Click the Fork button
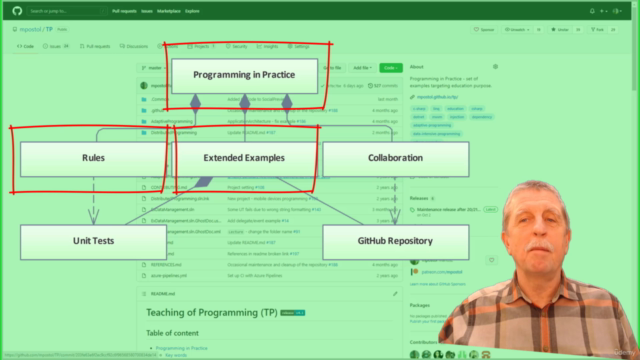Screen dimensions: 640x360 [x=597, y=29]
